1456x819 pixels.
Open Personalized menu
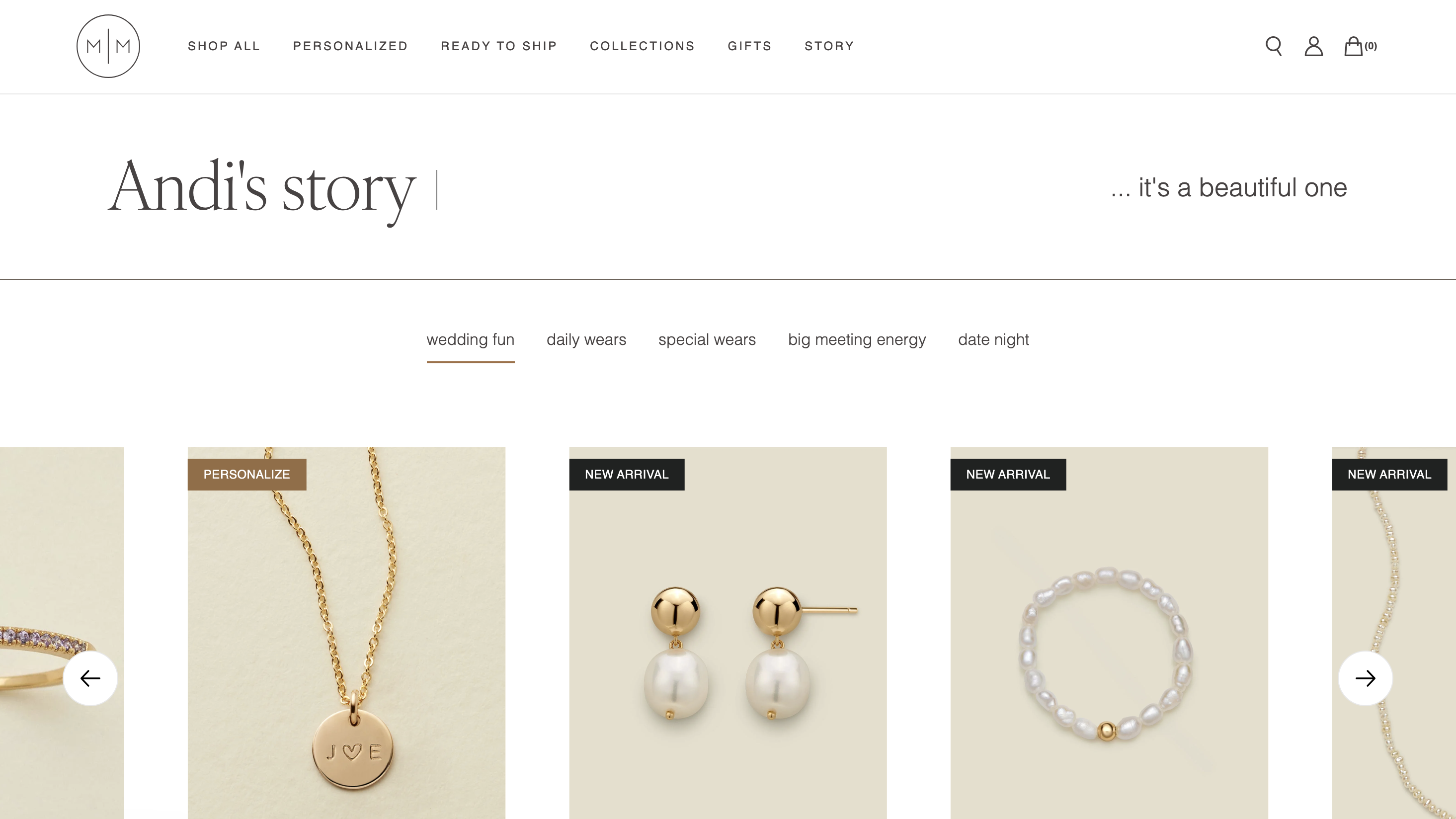click(350, 46)
